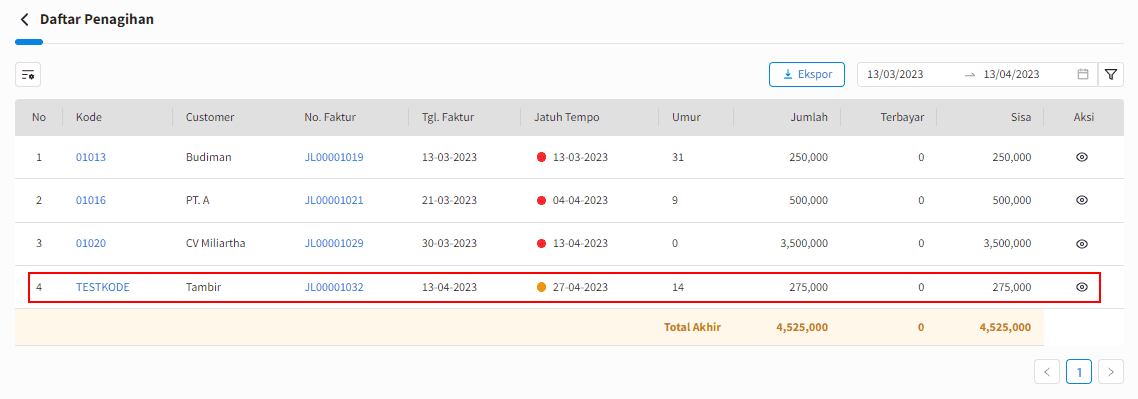Open customer code 01013 link

(x=91, y=157)
